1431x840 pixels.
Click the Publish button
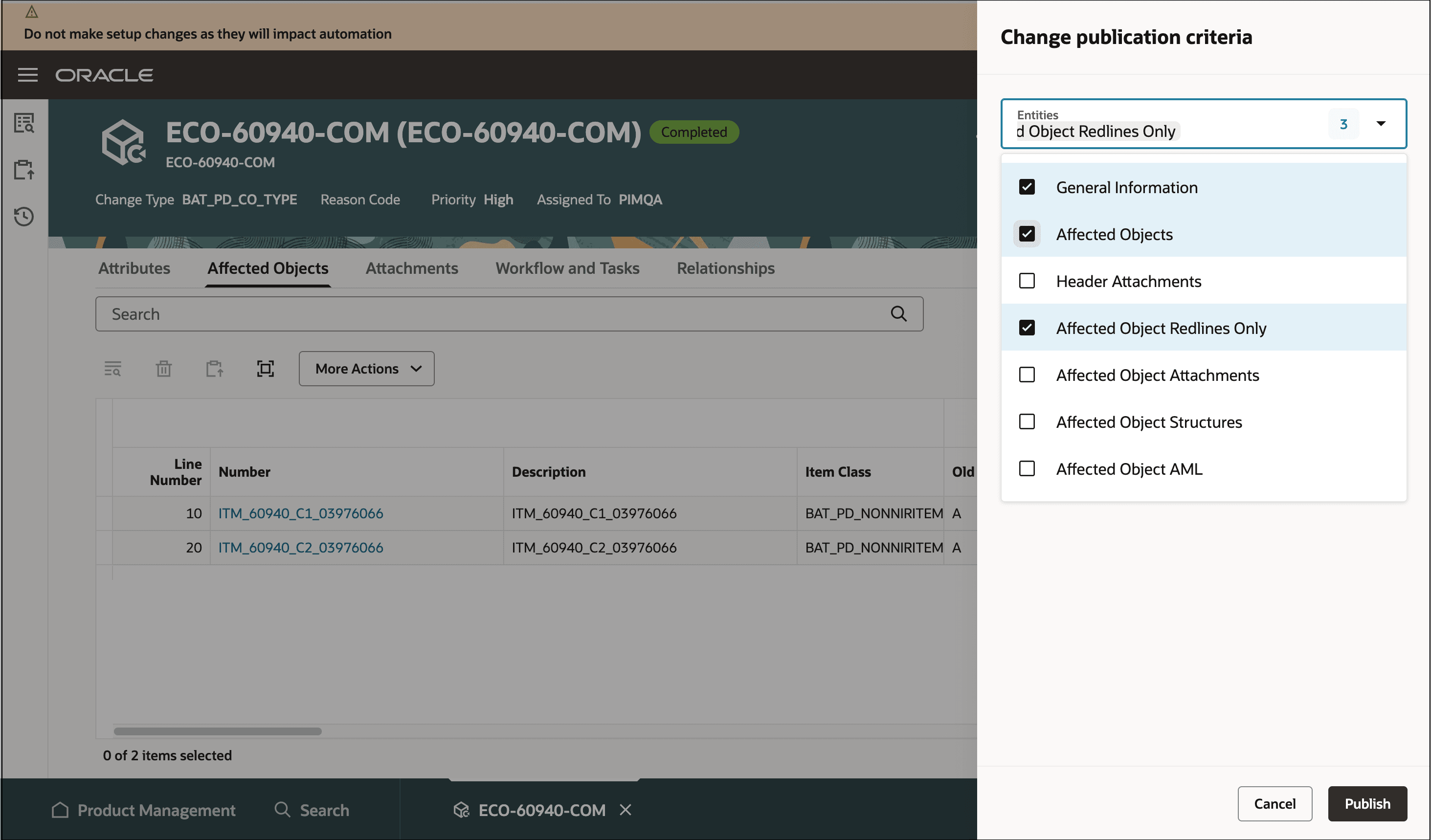[1367, 804]
